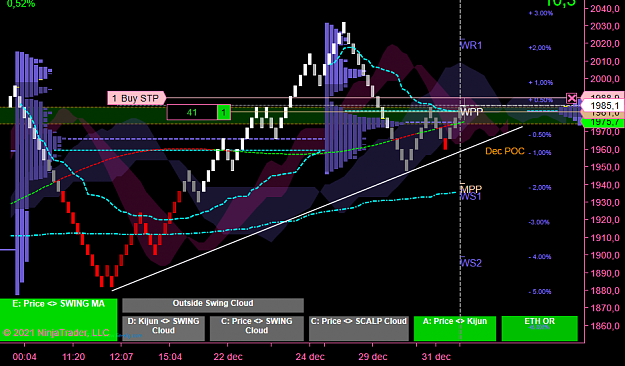Image resolution: width=625 pixels, height=366 pixels.
Task: Click the '- 2.00%' percent scale label
Action: pyautogui.click(x=540, y=187)
